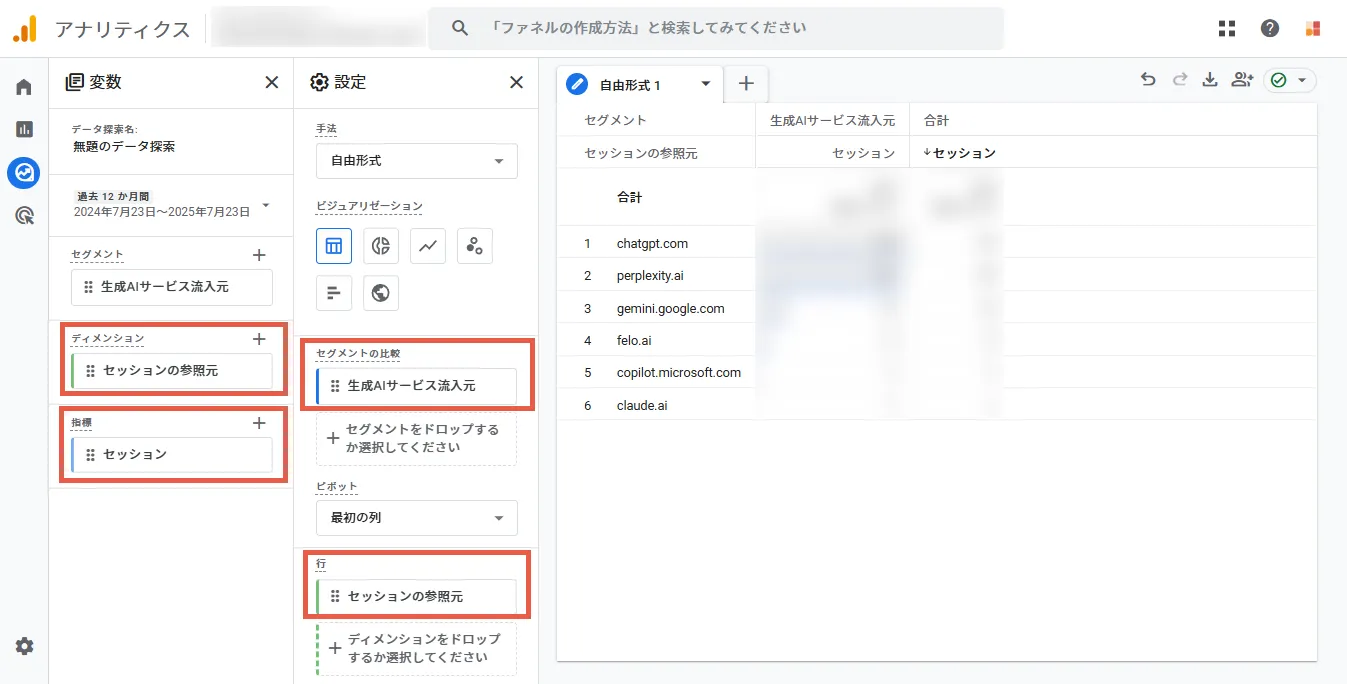Select the scatter plot visualization
This screenshot has width=1347, height=684.
pos(475,245)
